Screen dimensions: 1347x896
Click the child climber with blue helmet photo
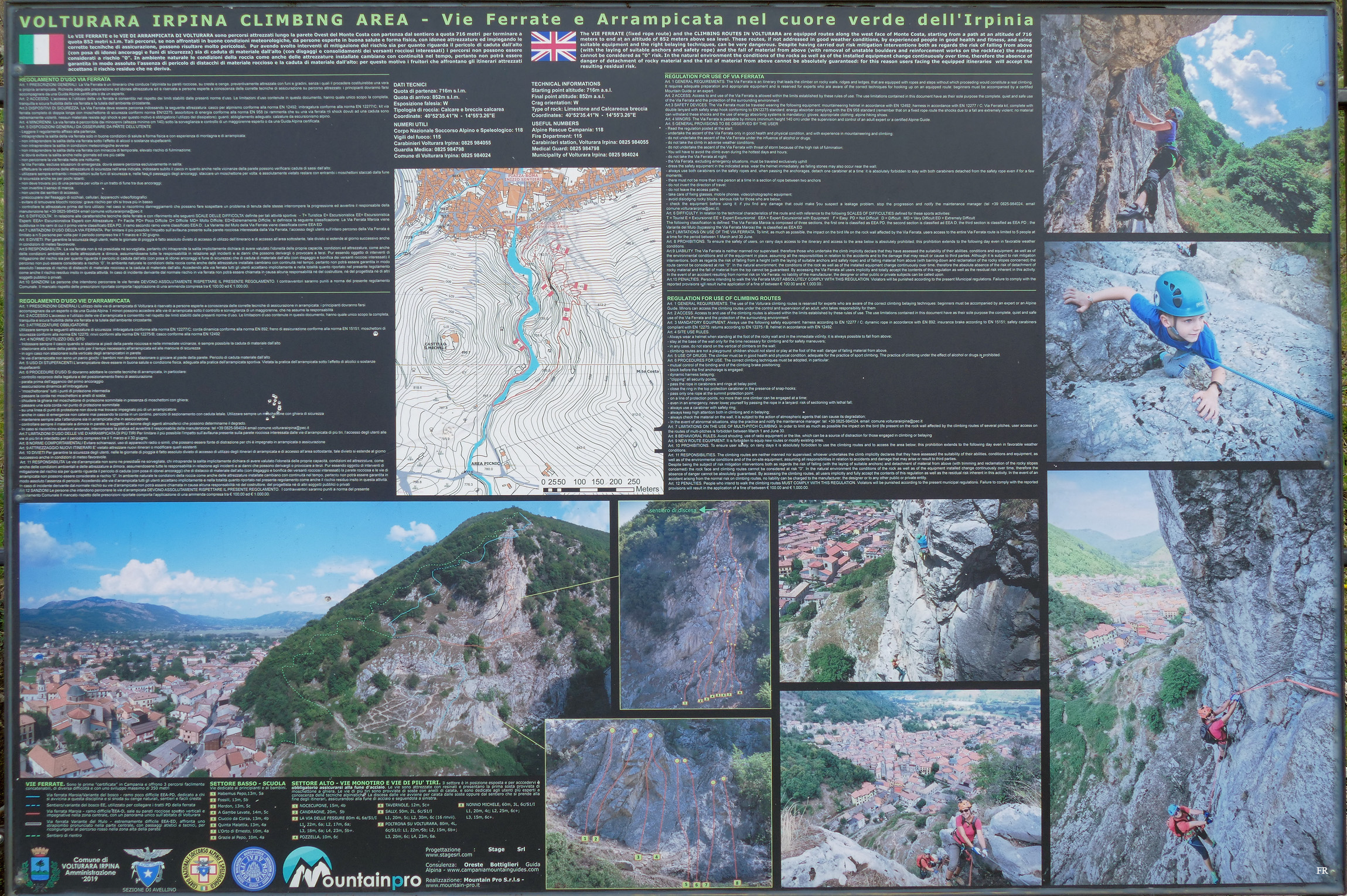(1188, 352)
